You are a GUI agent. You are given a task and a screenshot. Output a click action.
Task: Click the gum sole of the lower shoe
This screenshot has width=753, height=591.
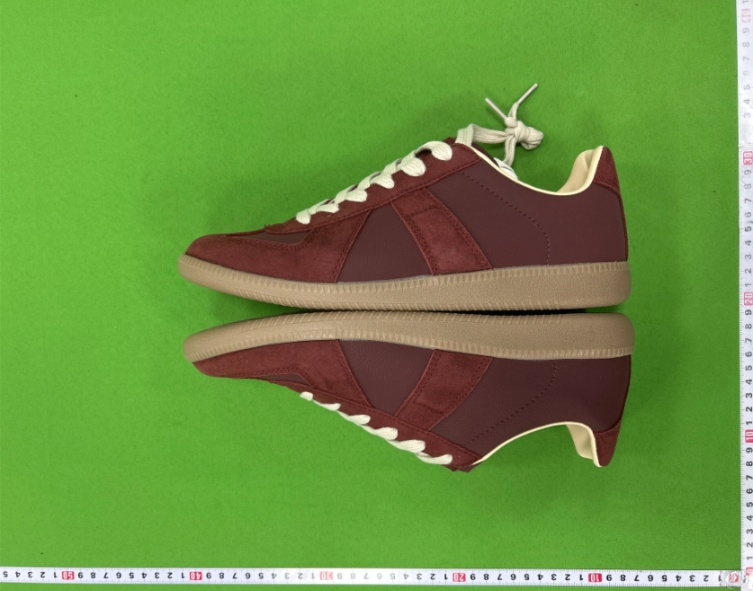[408, 335]
